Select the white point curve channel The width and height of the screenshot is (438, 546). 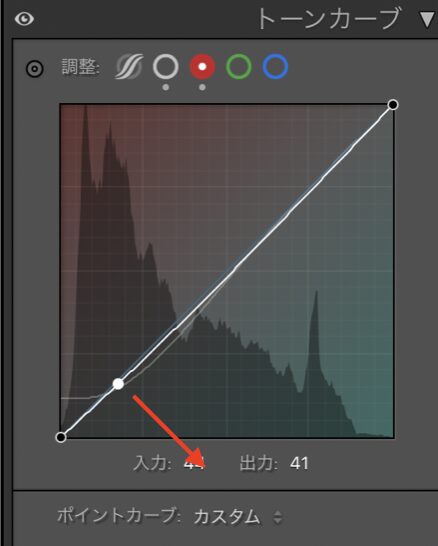click(166, 66)
